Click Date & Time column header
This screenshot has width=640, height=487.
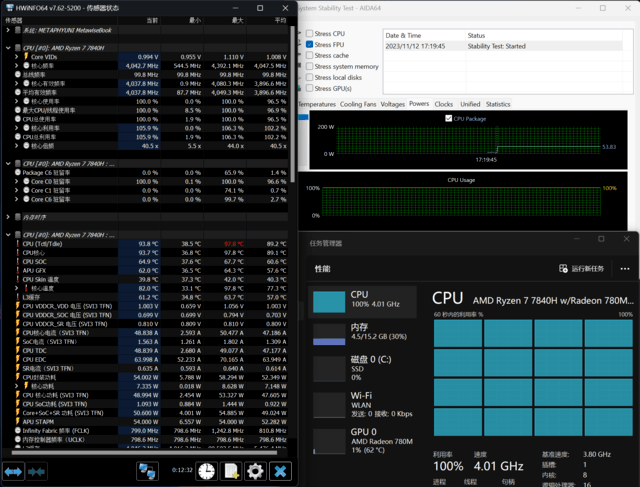point(424,35)
